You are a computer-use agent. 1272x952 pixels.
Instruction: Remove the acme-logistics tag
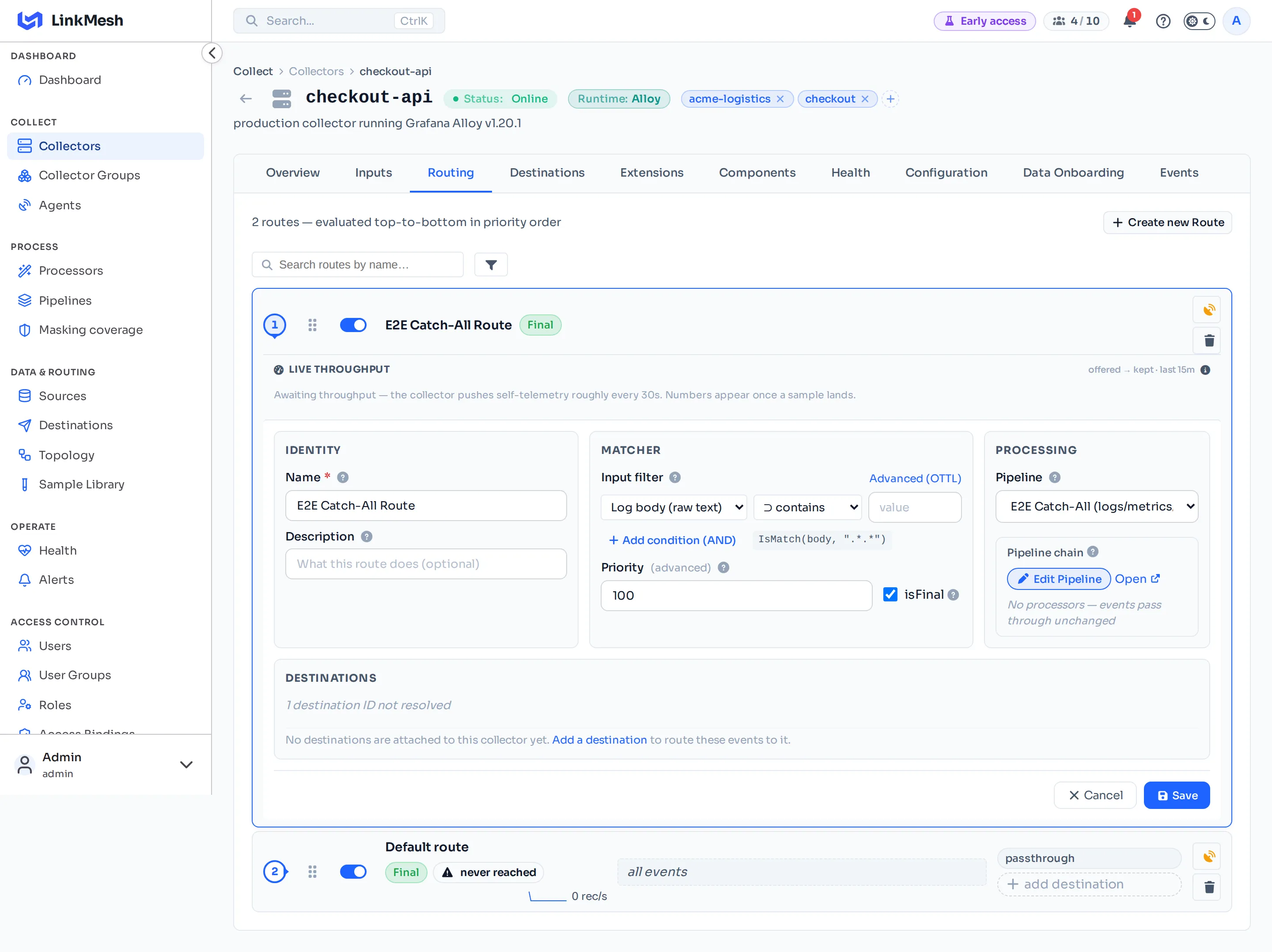point(780,99)
